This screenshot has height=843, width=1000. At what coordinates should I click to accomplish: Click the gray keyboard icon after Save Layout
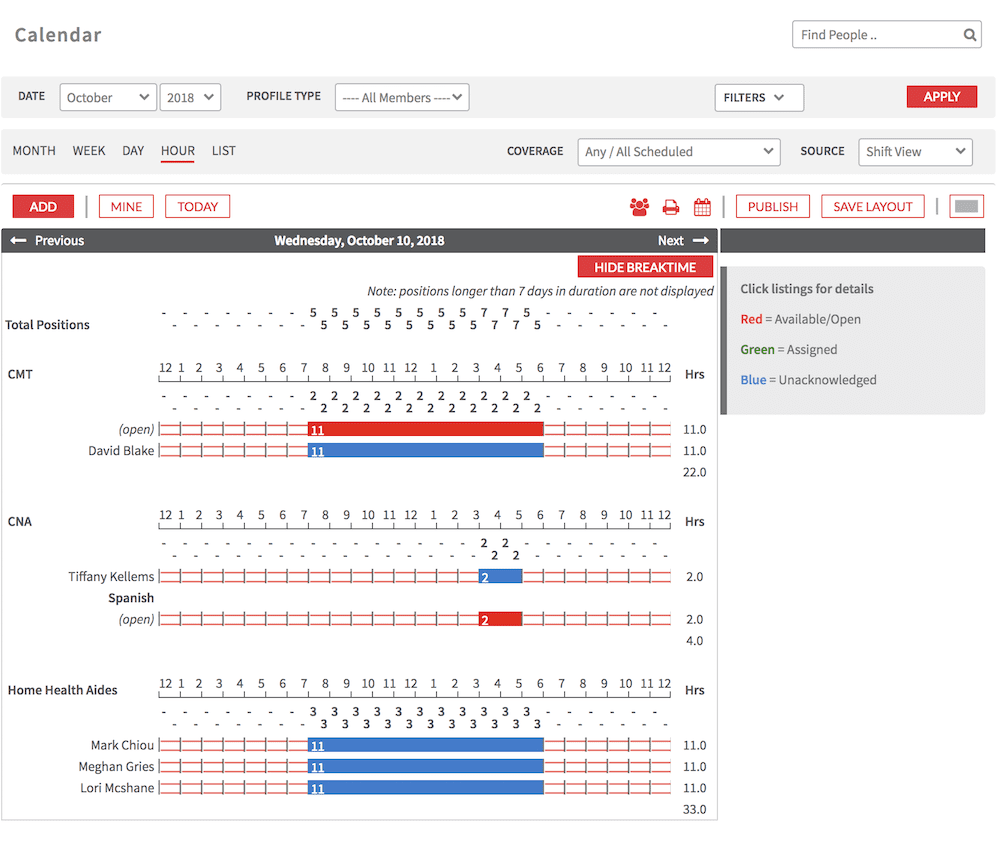[x=966, y=205]
